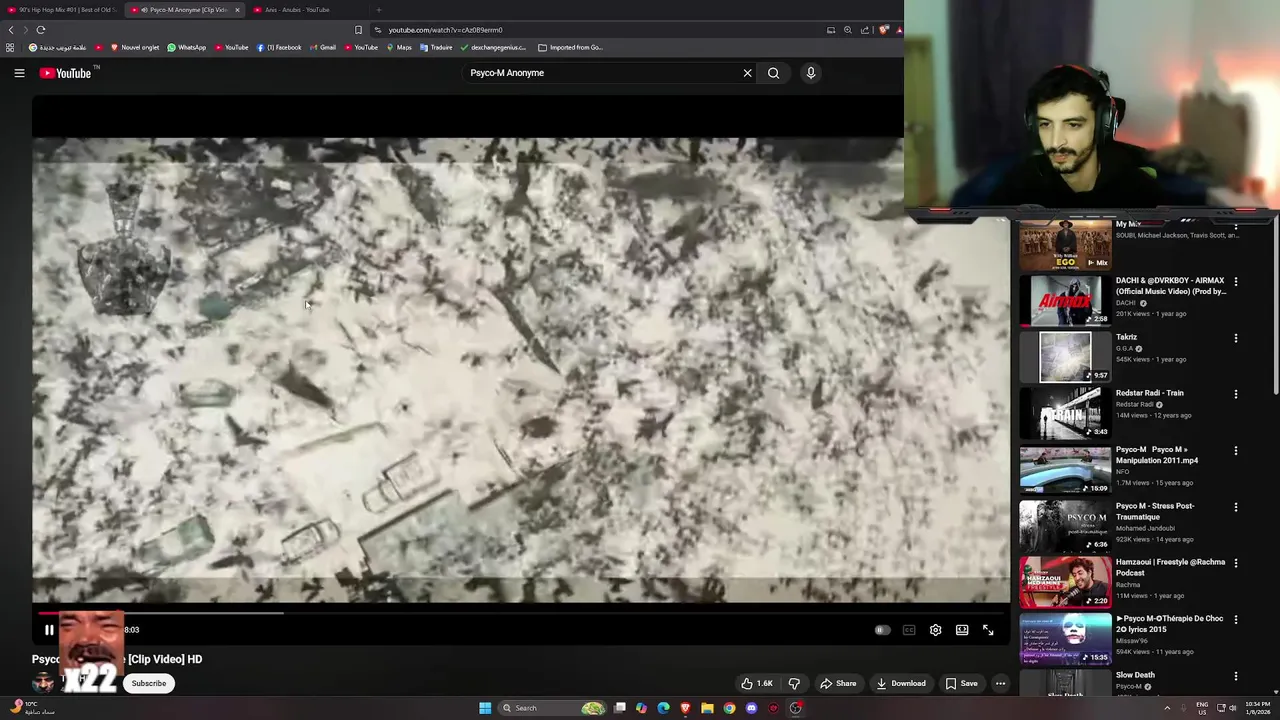Toggle the autoplay switch in the player

(882, 630)
